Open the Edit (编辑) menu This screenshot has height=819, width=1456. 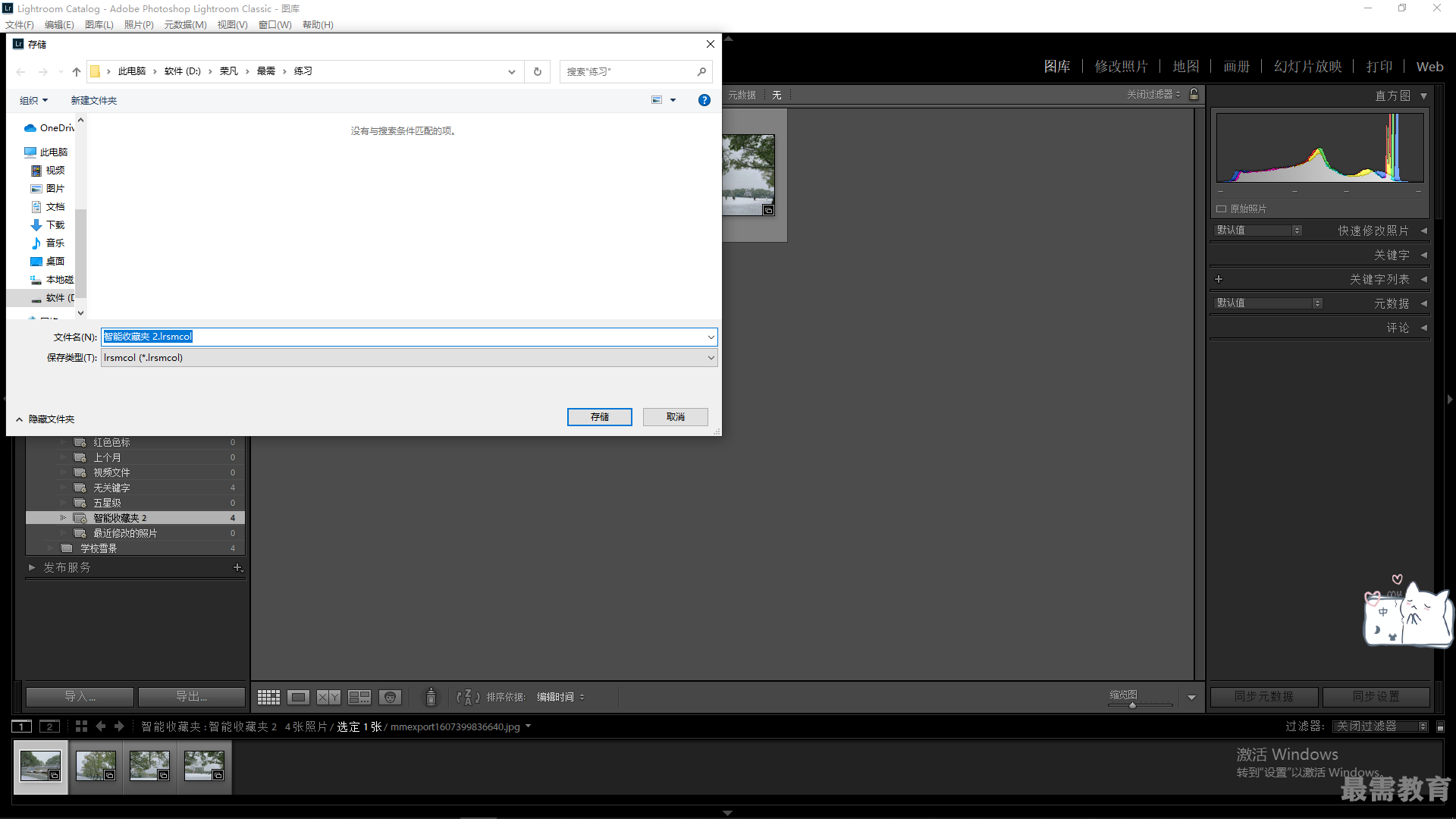pyautogui.click(x=59, y=24)
